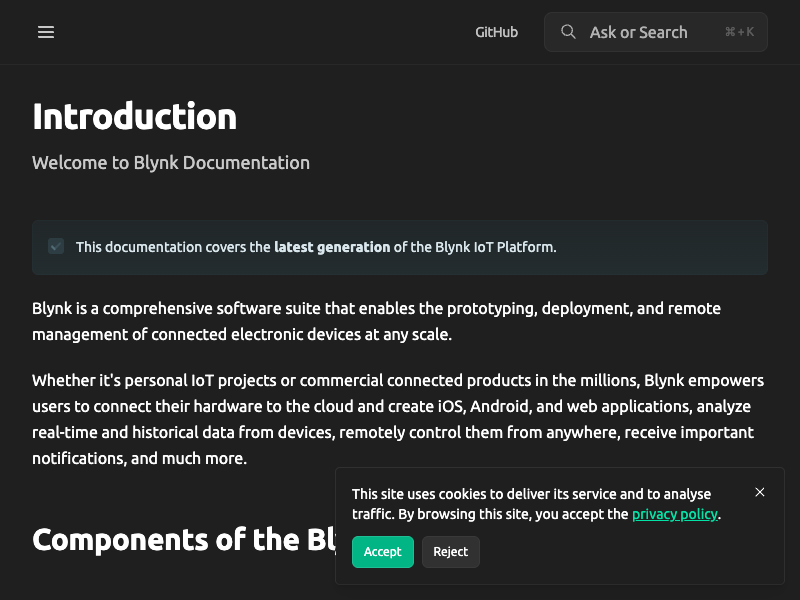Click the 'Components of the Bl' heading

click(x=184, y=539)
